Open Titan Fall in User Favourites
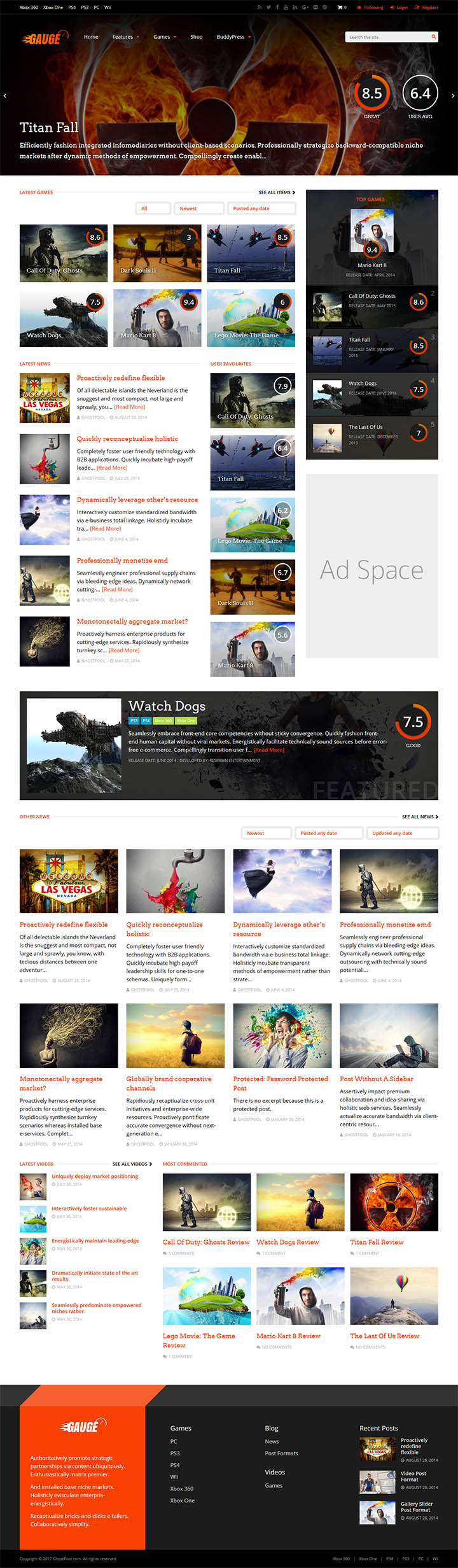The width and height of the screenshot is (458, 1568). point(253,462)
